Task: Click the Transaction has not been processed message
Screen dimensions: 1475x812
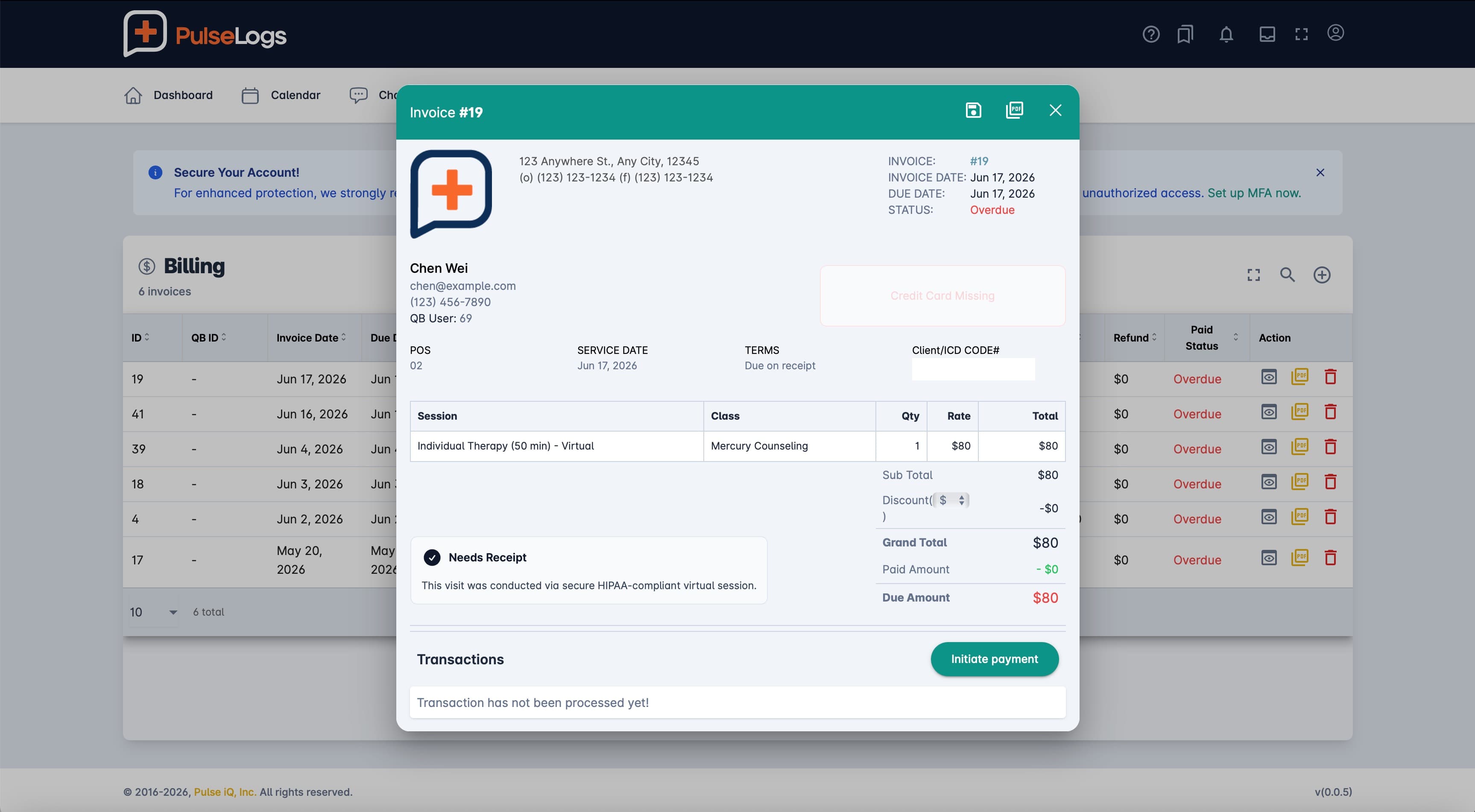Action: [x=737, y=702]
